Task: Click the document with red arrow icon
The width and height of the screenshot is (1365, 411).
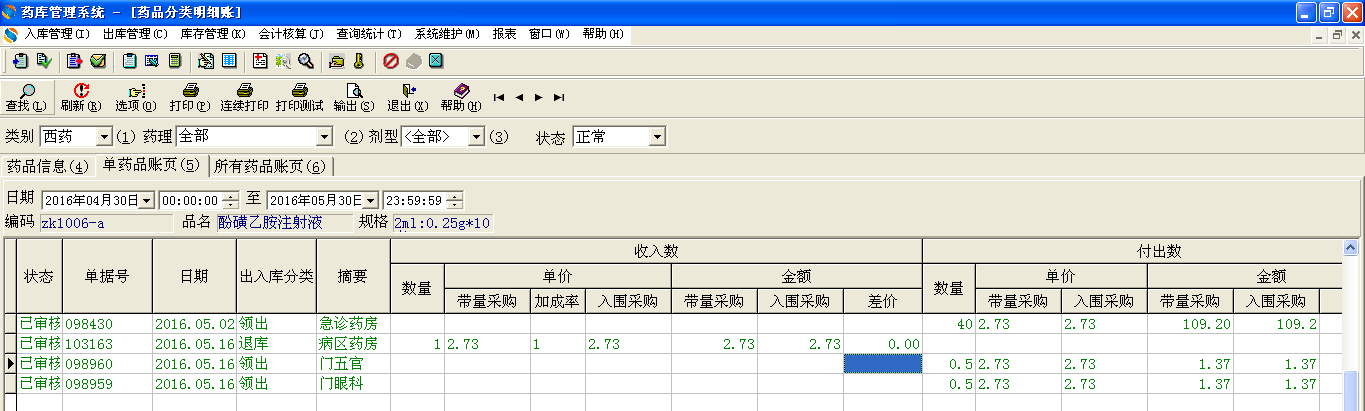Action: (74, 61)
